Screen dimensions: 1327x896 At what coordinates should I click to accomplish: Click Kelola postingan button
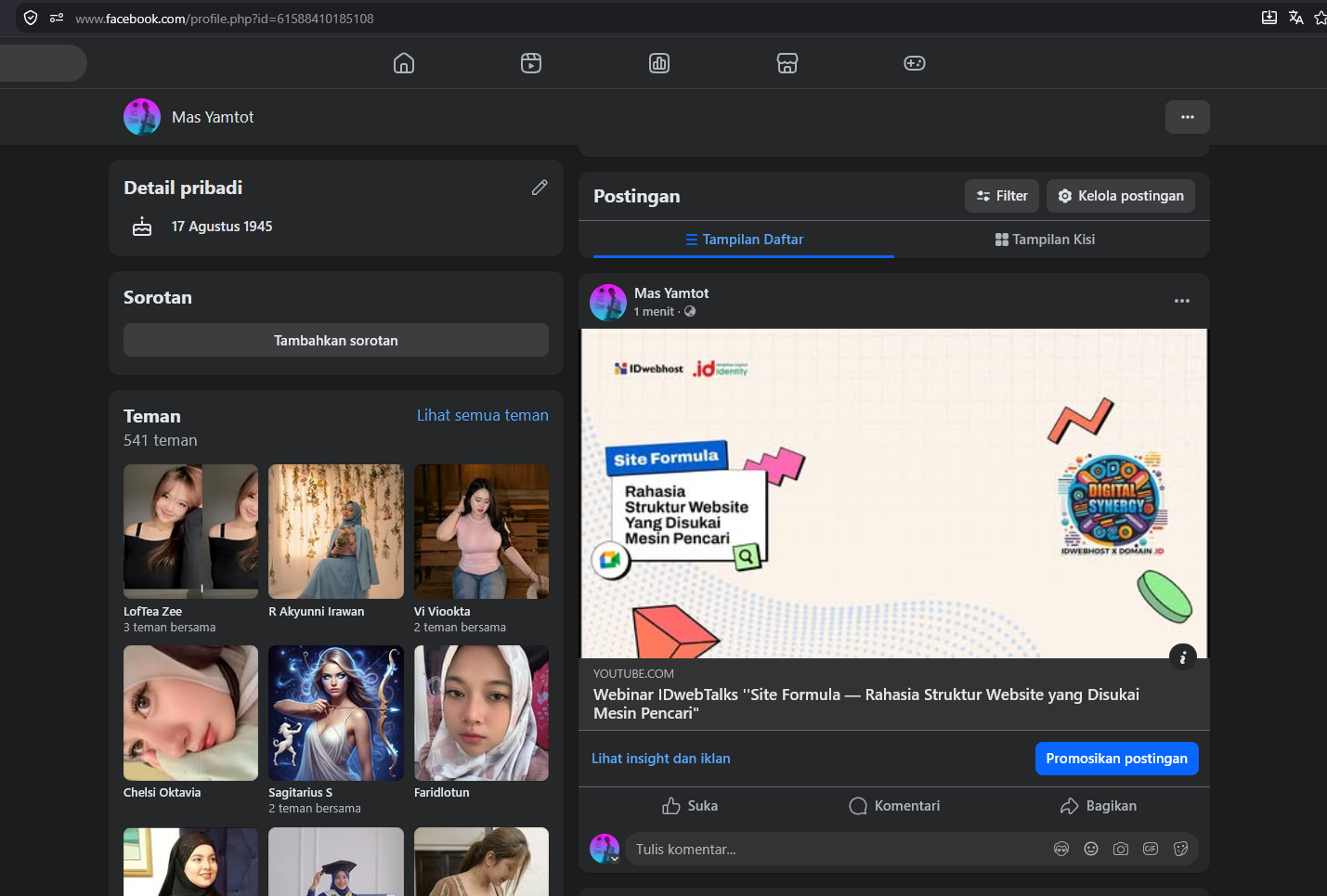pyautogui.click(x=1121, y=196)
